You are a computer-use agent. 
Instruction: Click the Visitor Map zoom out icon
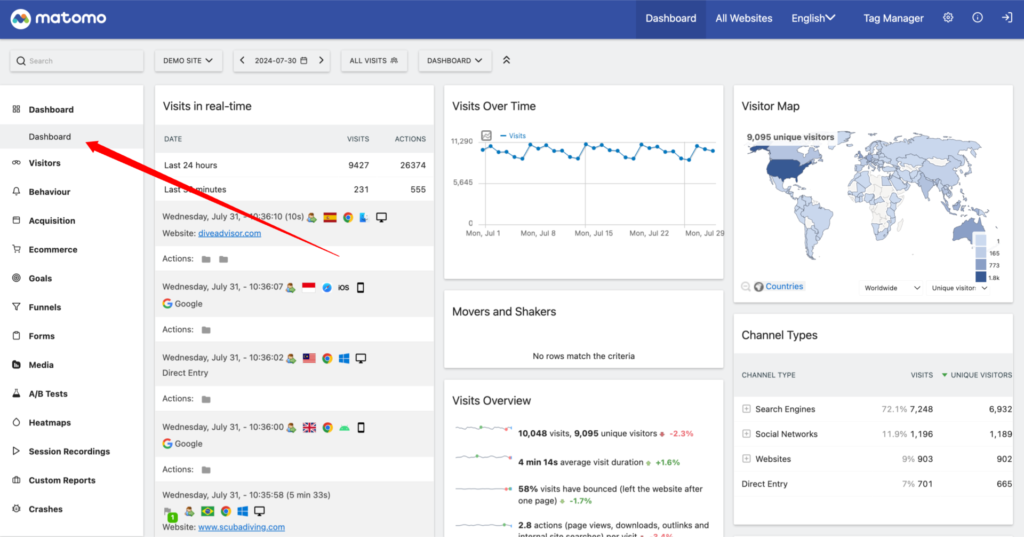(x=746, y=287)
